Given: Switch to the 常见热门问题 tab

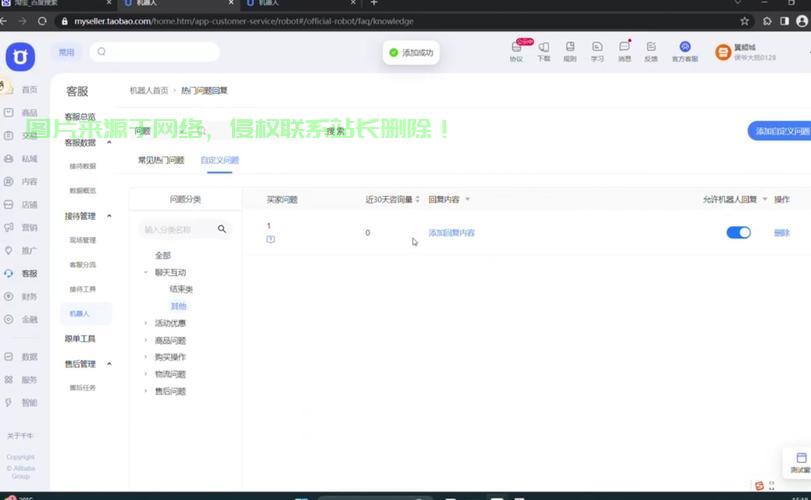Looking at the screenshot, I should pos(161,160).
